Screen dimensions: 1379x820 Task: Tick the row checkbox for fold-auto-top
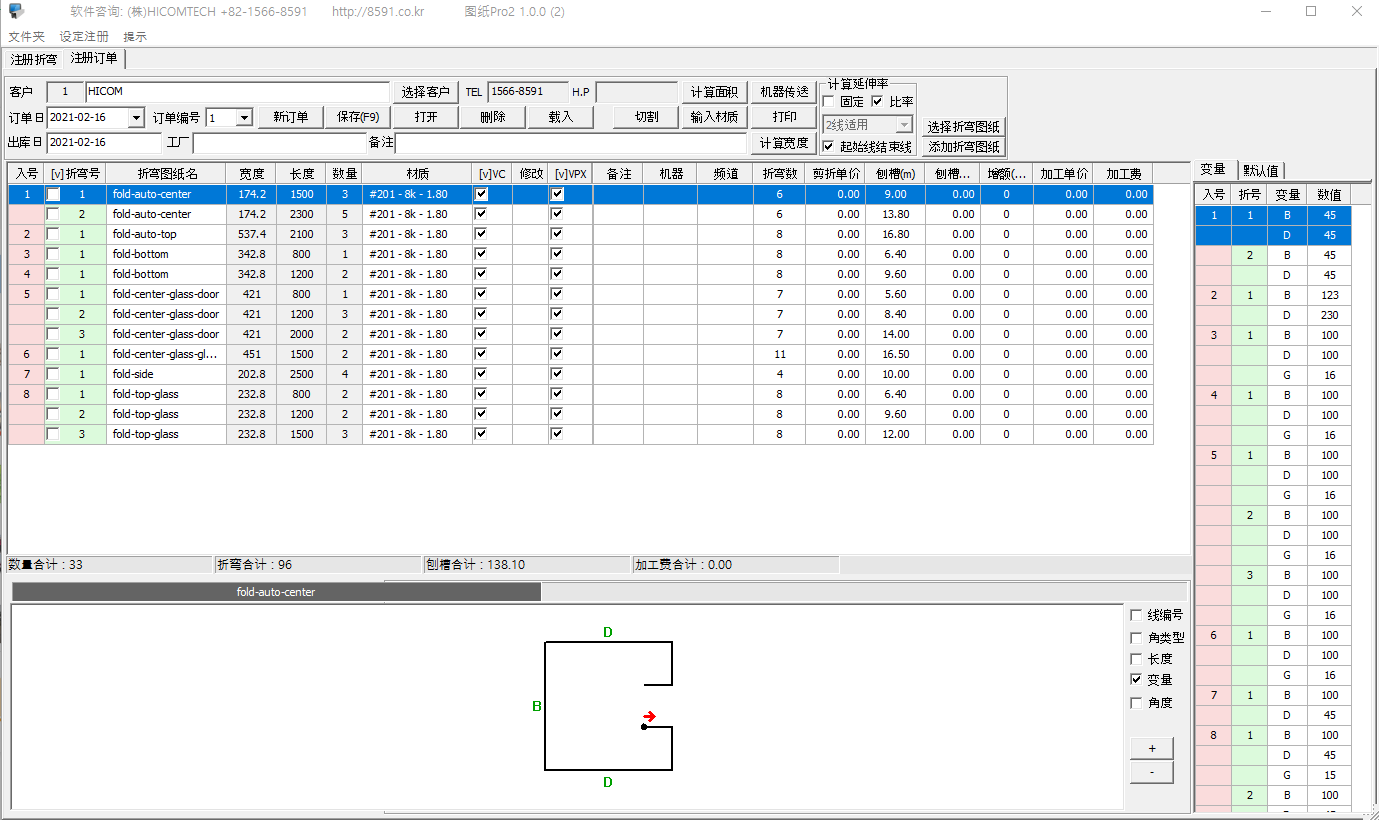(53, 234)
